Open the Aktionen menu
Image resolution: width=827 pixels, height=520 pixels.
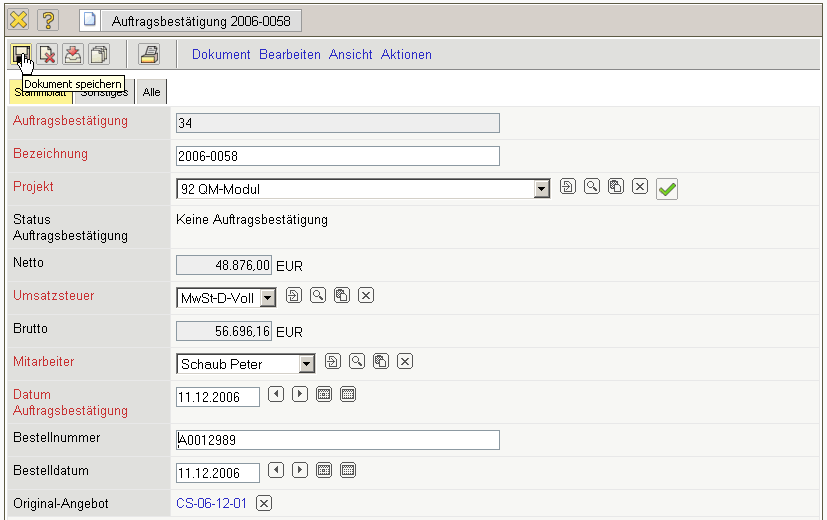point(406,55)
